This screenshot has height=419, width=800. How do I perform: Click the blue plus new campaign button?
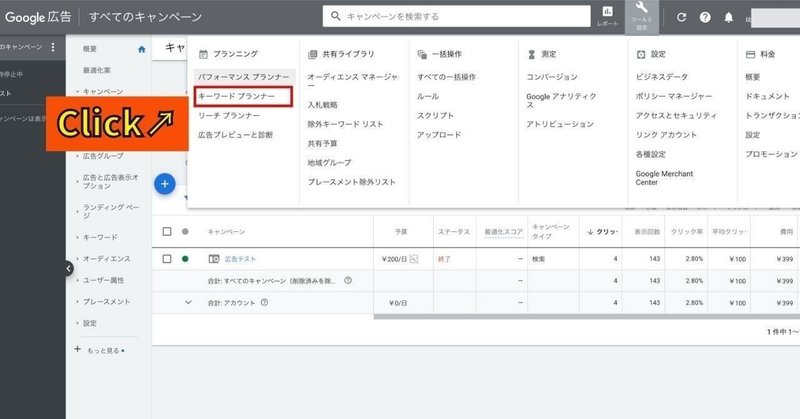pyautogui.click(x=165, y=184)
